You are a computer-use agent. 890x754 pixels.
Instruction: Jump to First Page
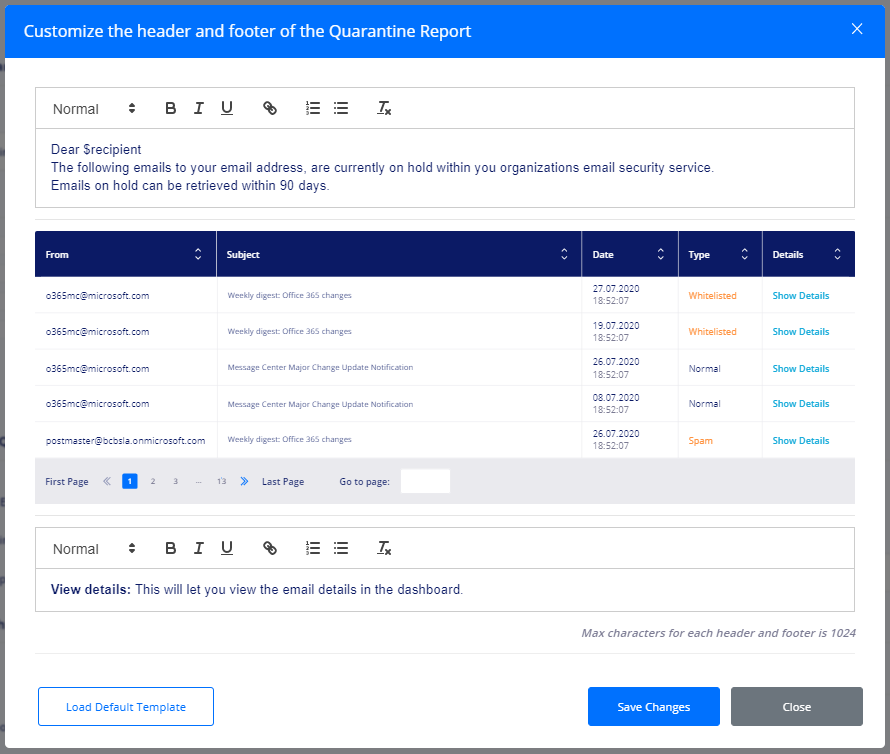tap(67, 481)
